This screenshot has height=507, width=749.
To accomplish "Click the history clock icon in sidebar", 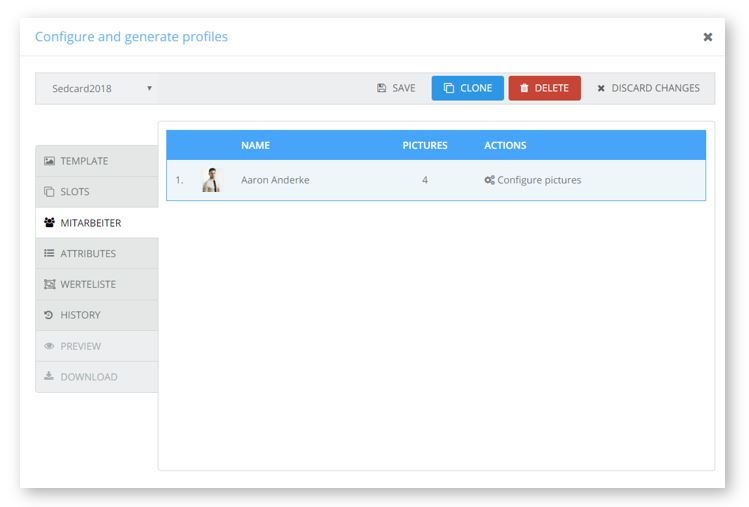I will pos(49,315).
